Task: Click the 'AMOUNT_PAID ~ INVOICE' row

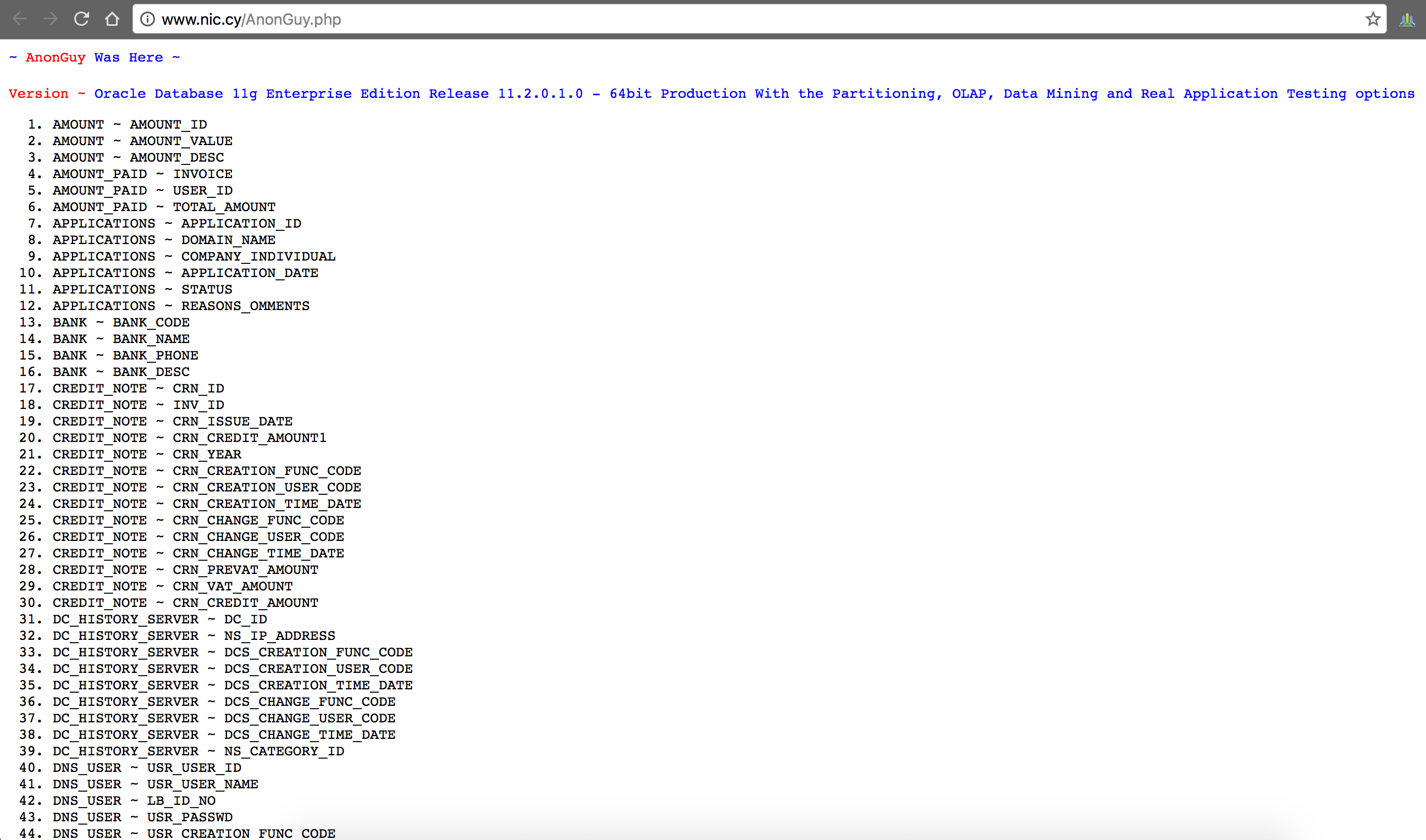Action: (x=142, y=174)
